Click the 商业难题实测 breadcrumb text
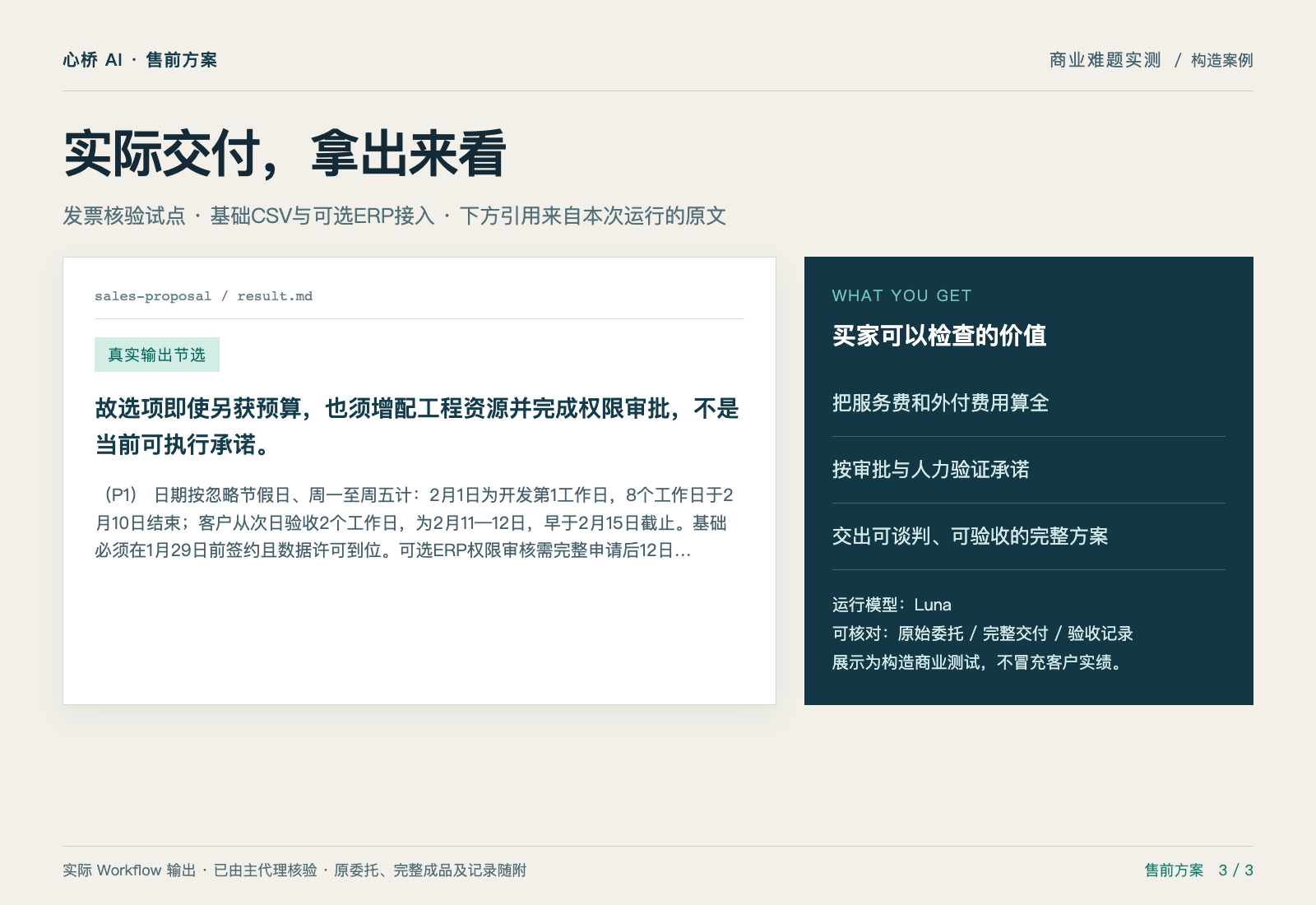This screenshot has width=1316, height=905. [x=1105, y=60]
